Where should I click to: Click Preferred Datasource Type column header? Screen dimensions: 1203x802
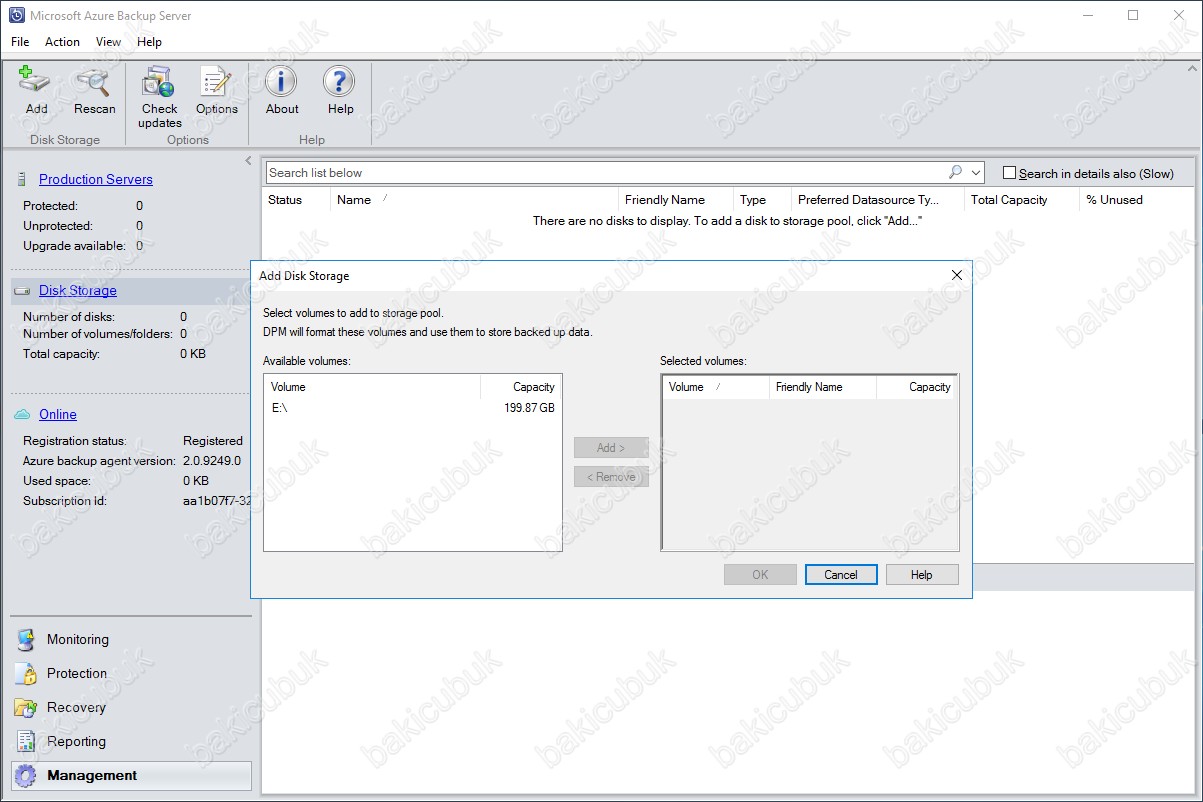pyautogui.click(x=878, y=200)
